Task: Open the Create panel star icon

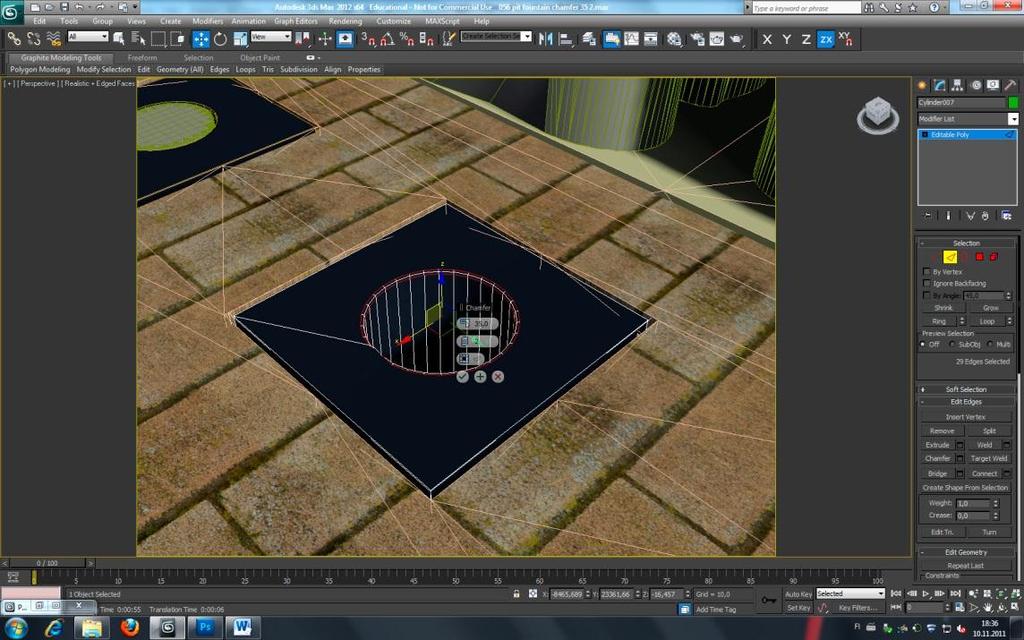Action: click(x=922, y=86)
